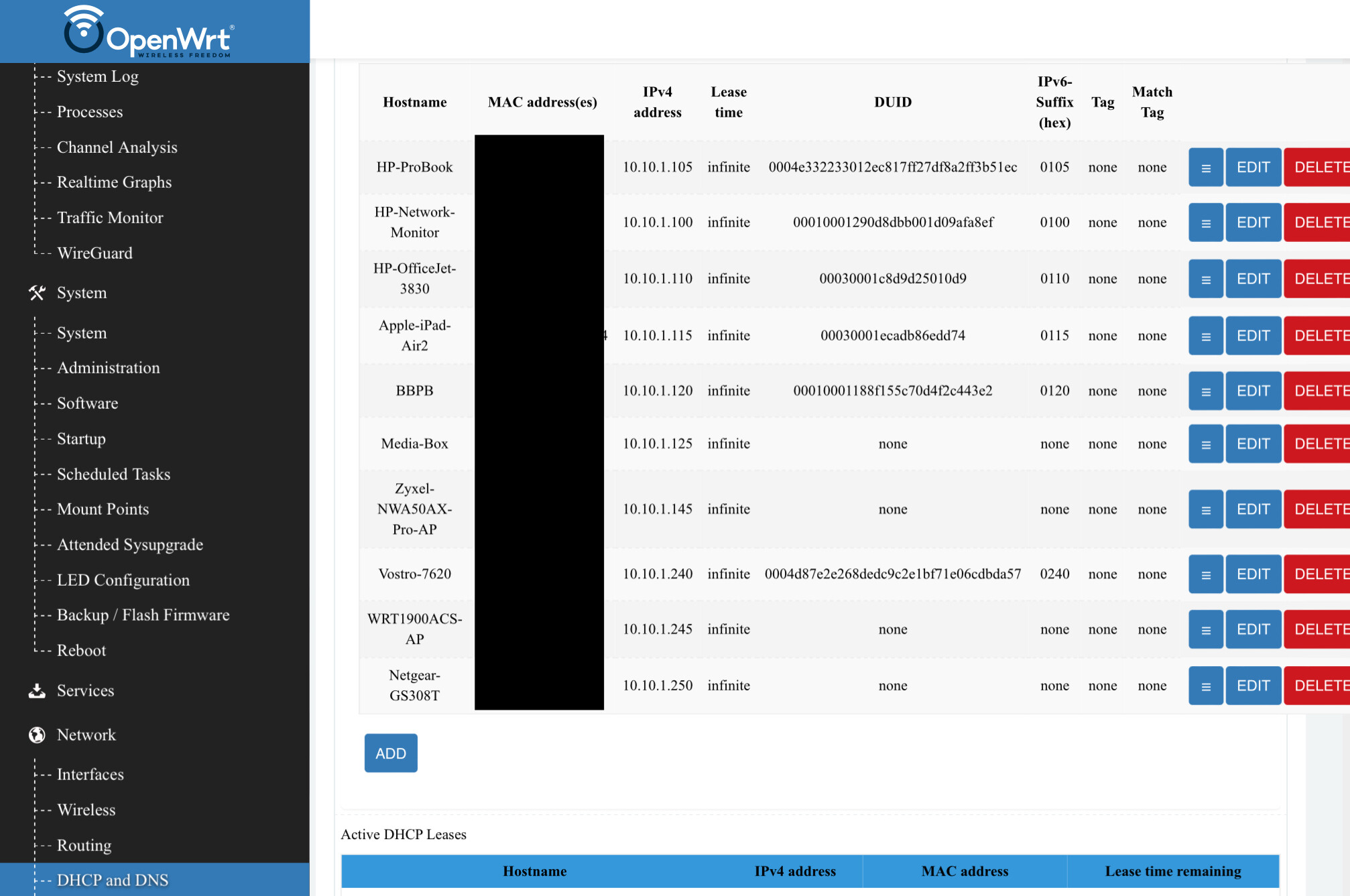Image resolution: width=1350 pixels, height=896 pixels.
Task: Open System Log page
Action: click(x=98, y=76)
